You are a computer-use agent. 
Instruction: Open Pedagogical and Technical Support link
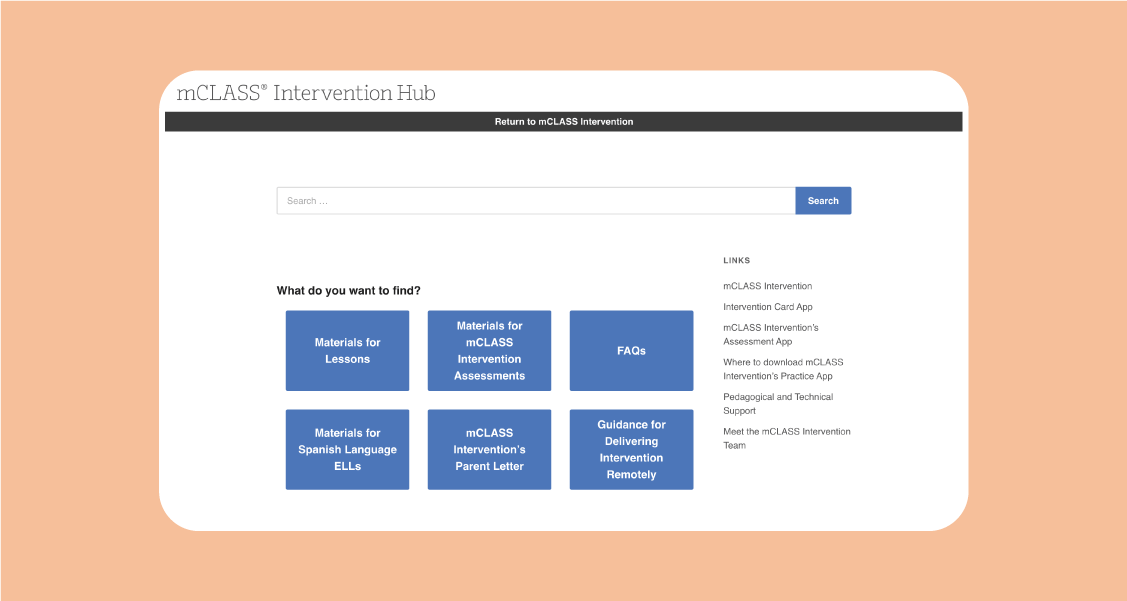pyautogui.click(x=777, y=403)
